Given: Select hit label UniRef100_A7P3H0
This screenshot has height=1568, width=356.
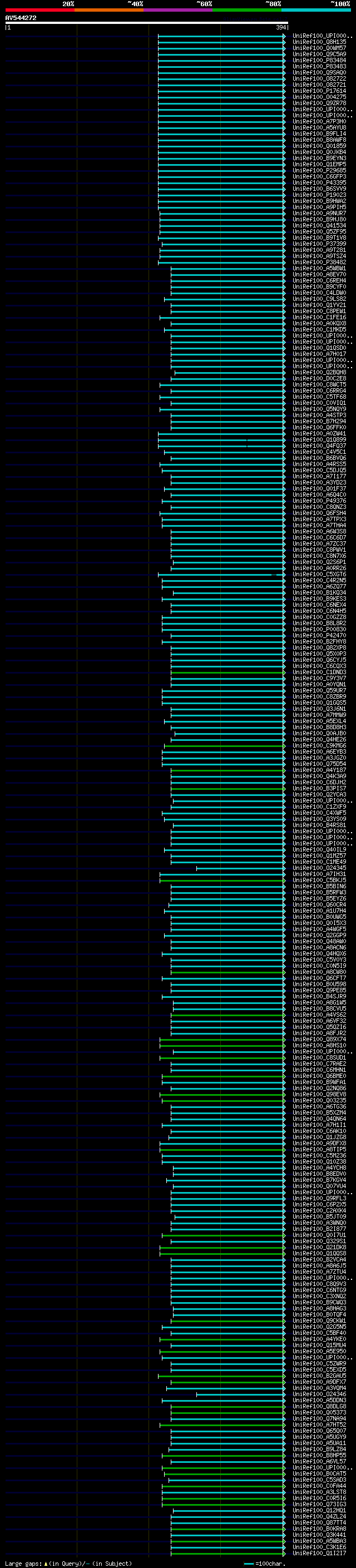Looking at the screenshot, I should point(319,122).
